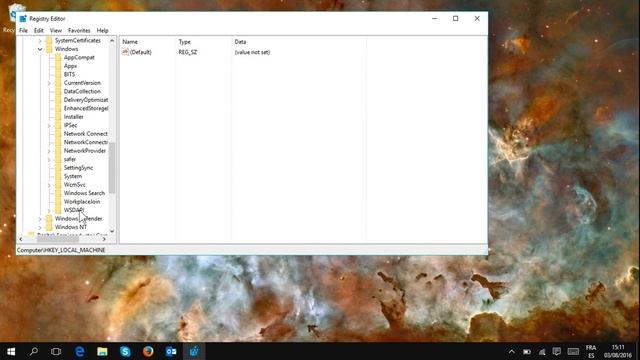Select the BITS key folder icon
640x360 pixels.
tap(58, 74)
